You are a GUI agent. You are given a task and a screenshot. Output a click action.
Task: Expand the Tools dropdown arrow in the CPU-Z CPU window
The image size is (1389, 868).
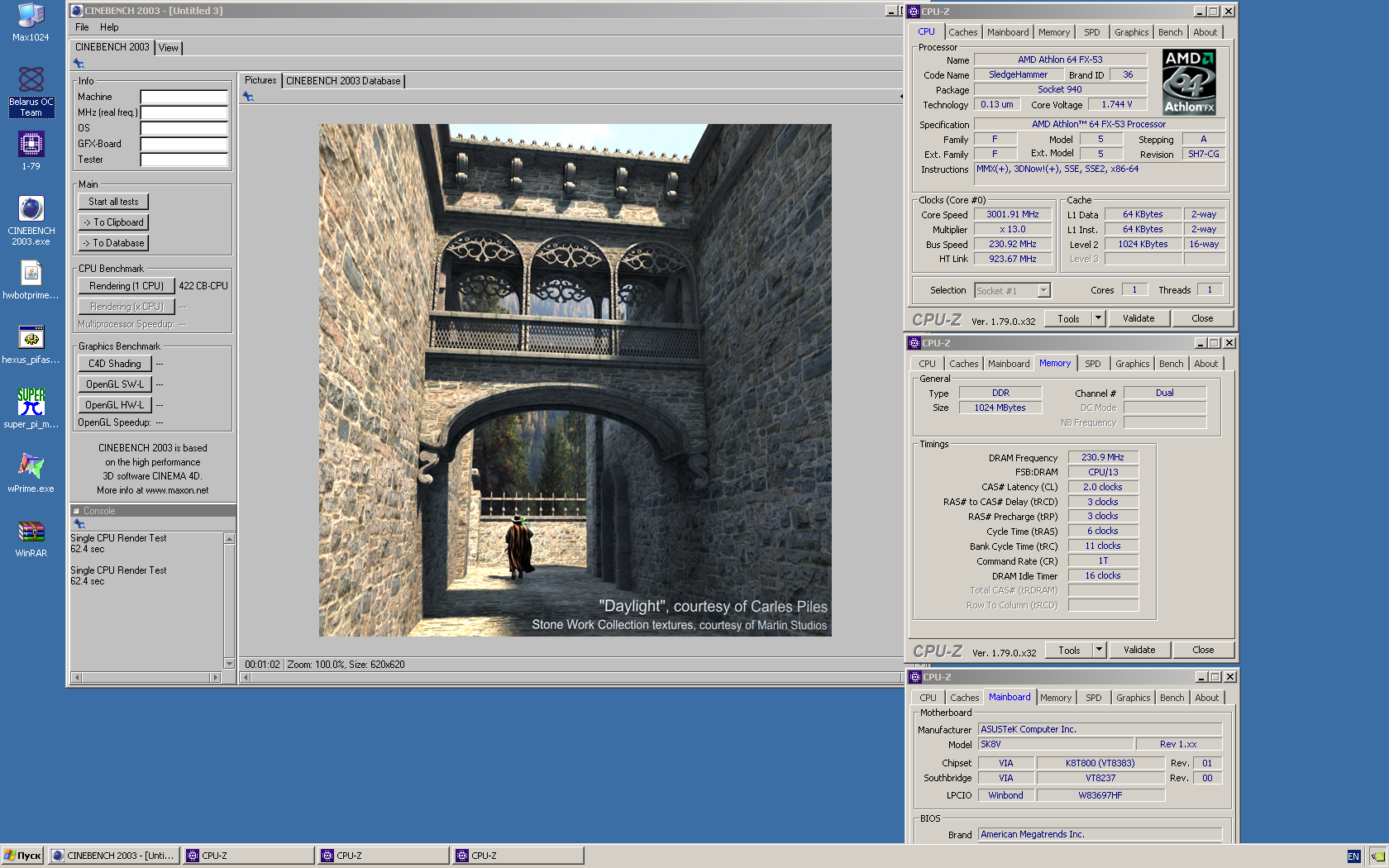[1099, 318]
